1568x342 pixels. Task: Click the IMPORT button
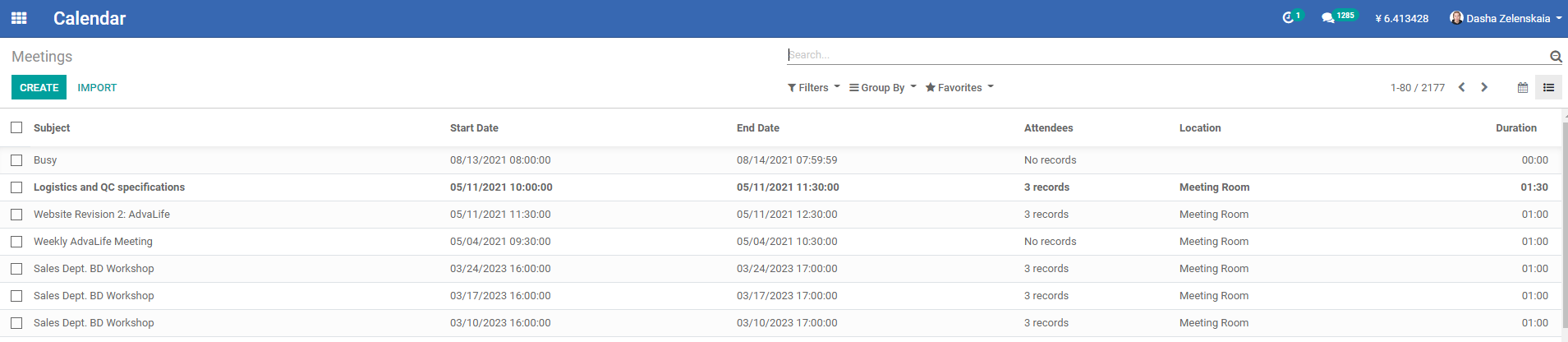[x=97, y=87]
